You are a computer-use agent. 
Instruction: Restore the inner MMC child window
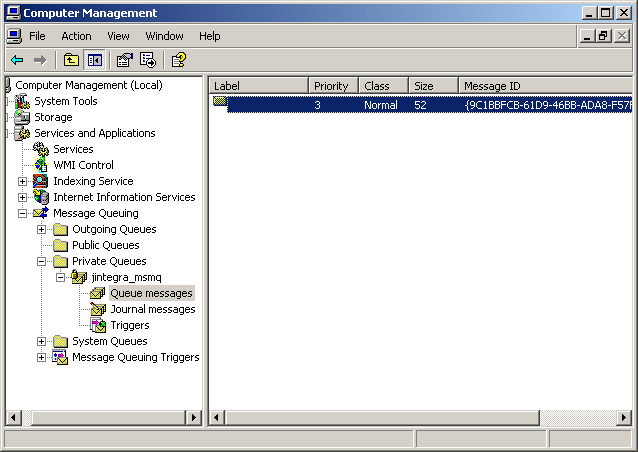[603, 36]
